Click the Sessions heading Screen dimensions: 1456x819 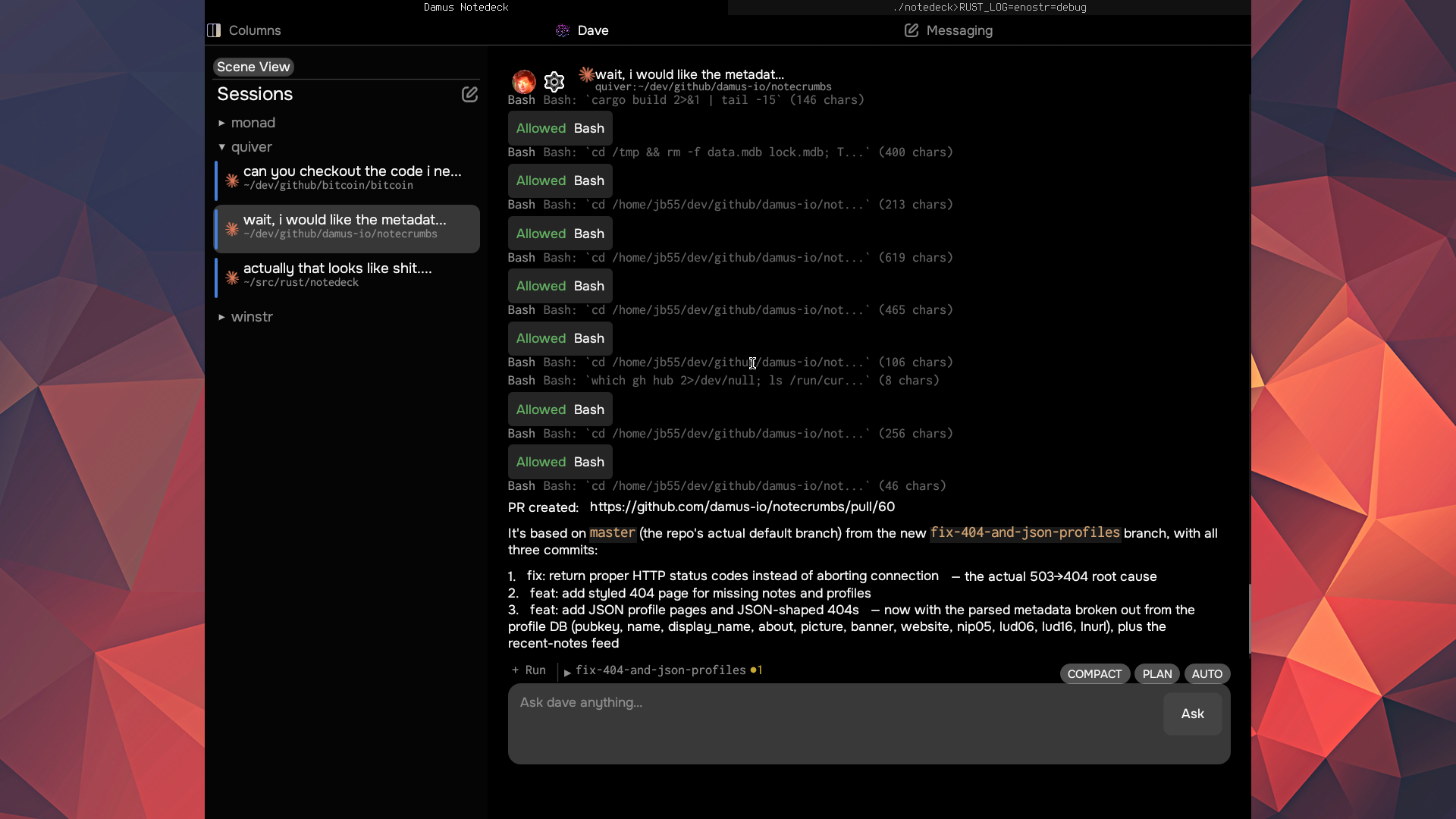pos(255,94)
